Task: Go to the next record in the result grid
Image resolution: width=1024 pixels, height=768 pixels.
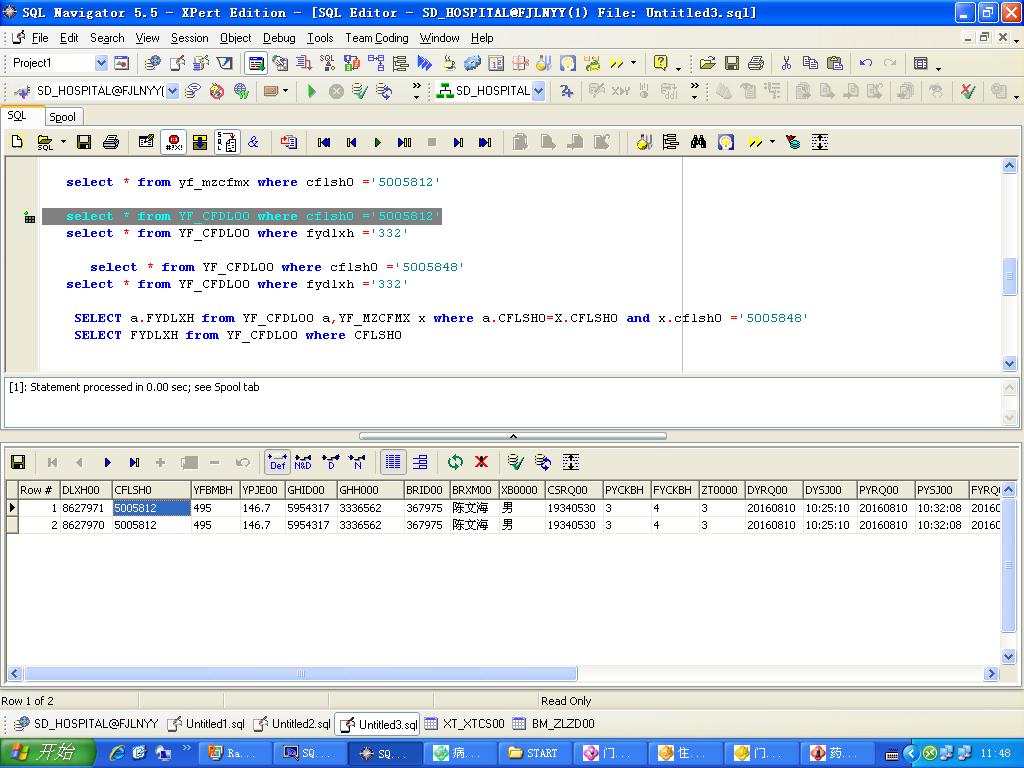Action: pyautogui.click(x=108, y=462)
